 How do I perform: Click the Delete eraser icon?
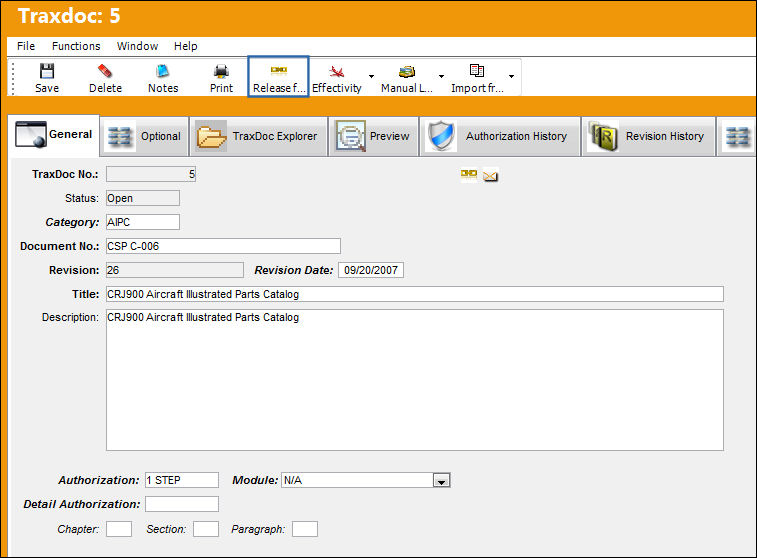pos(105,71)
